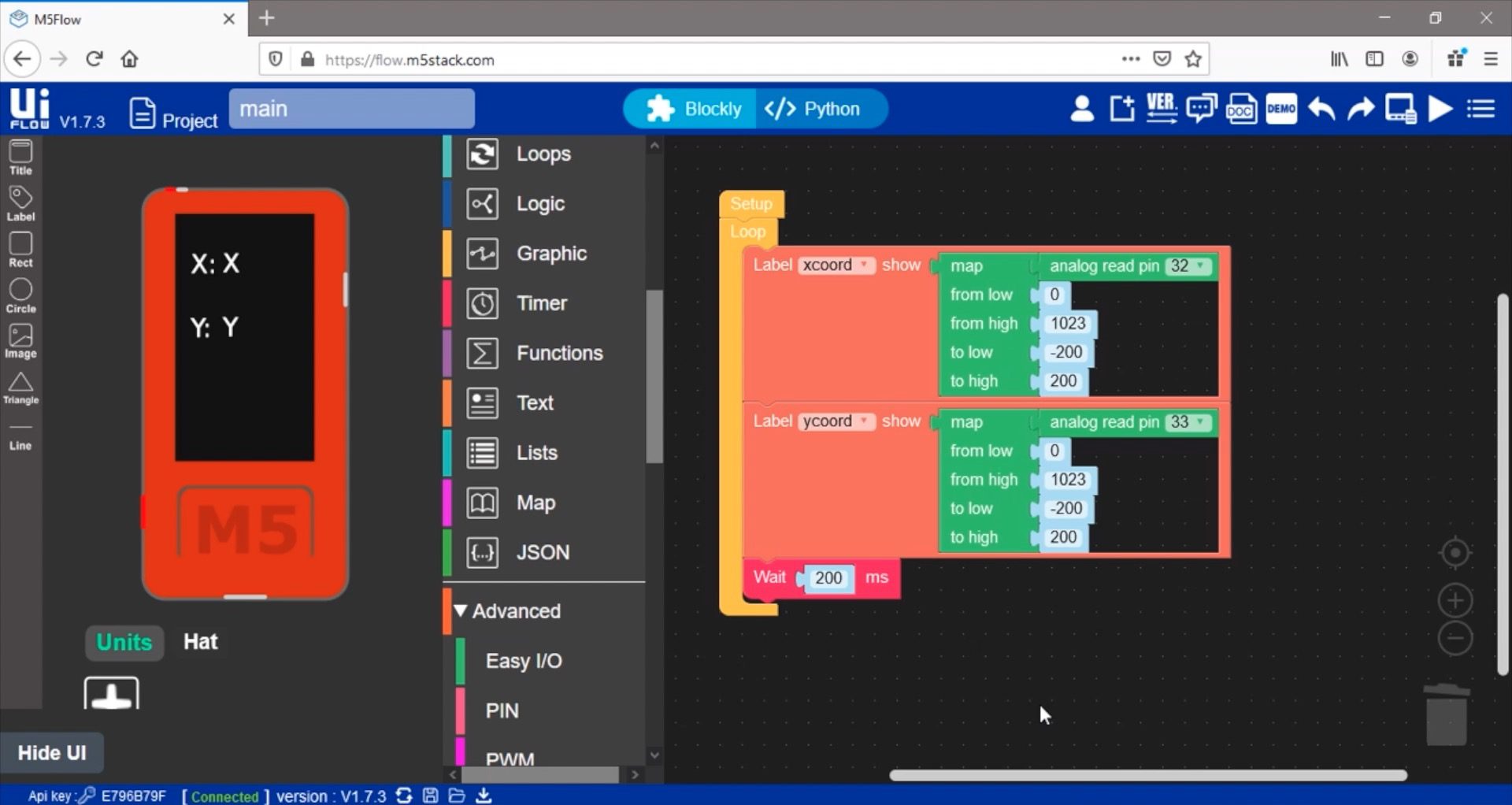Click the Redo arrow icon
This screenshot has width=1512, height=805.
(1360, 109)
